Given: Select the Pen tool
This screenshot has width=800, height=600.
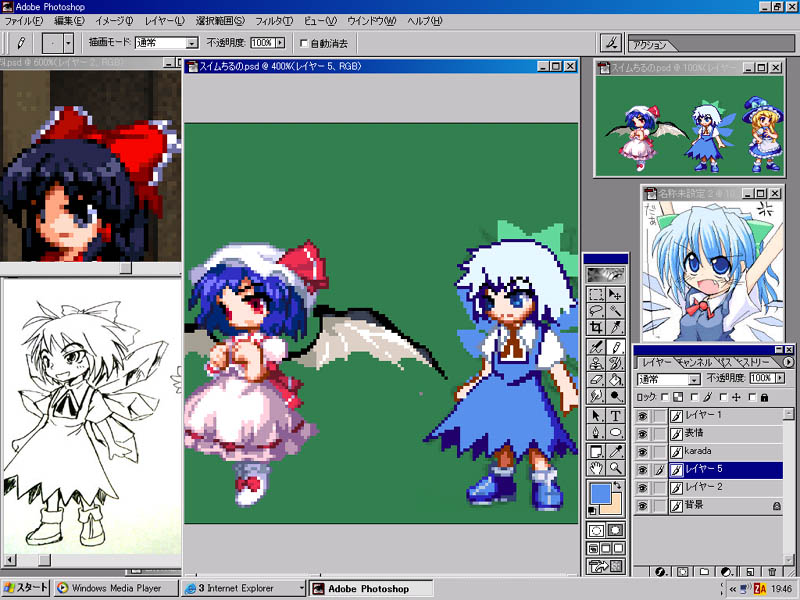Looking at the screenshot, I should coord(595,433).
